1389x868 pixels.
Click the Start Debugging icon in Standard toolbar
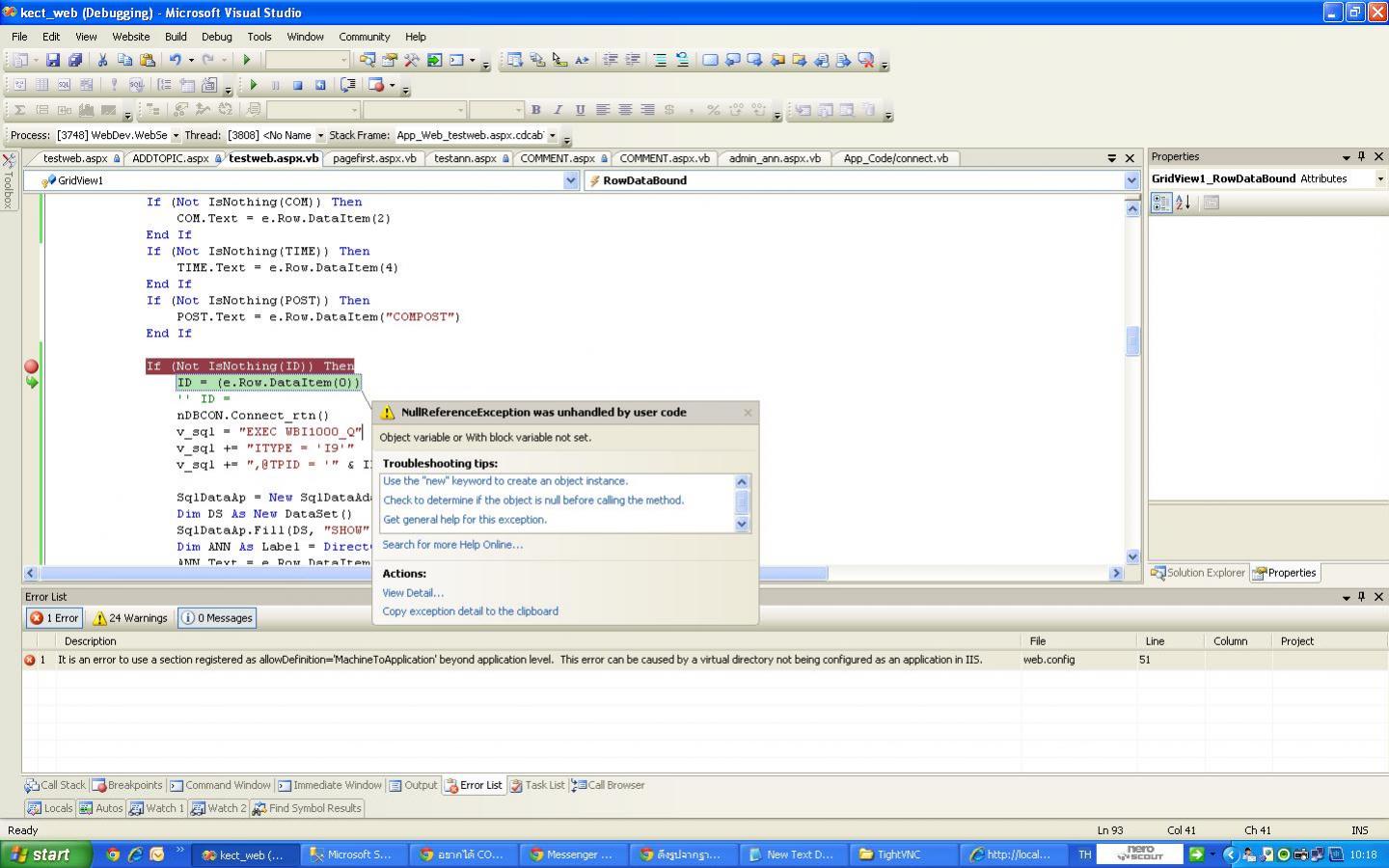[247, 60]
